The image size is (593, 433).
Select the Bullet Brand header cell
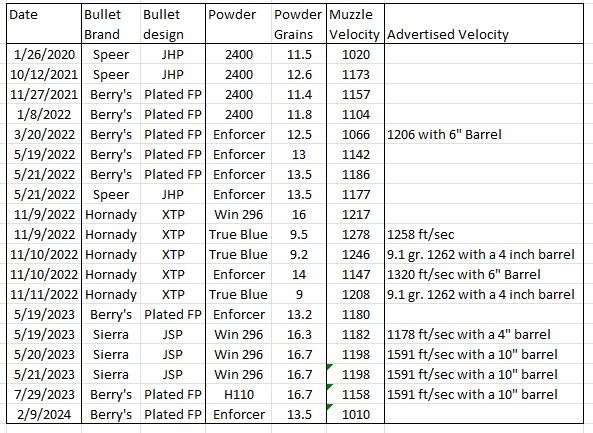pos(111,24)
